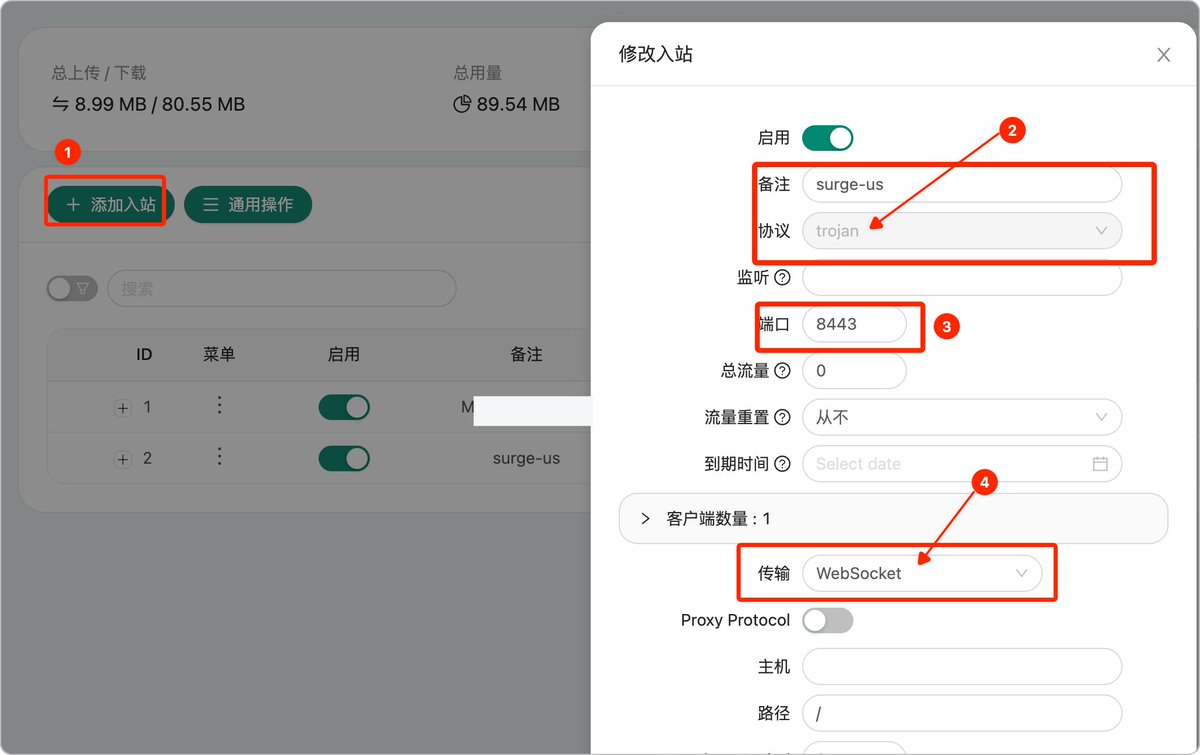
Task: Click the 菜单 column header
Action: point(219,354)
